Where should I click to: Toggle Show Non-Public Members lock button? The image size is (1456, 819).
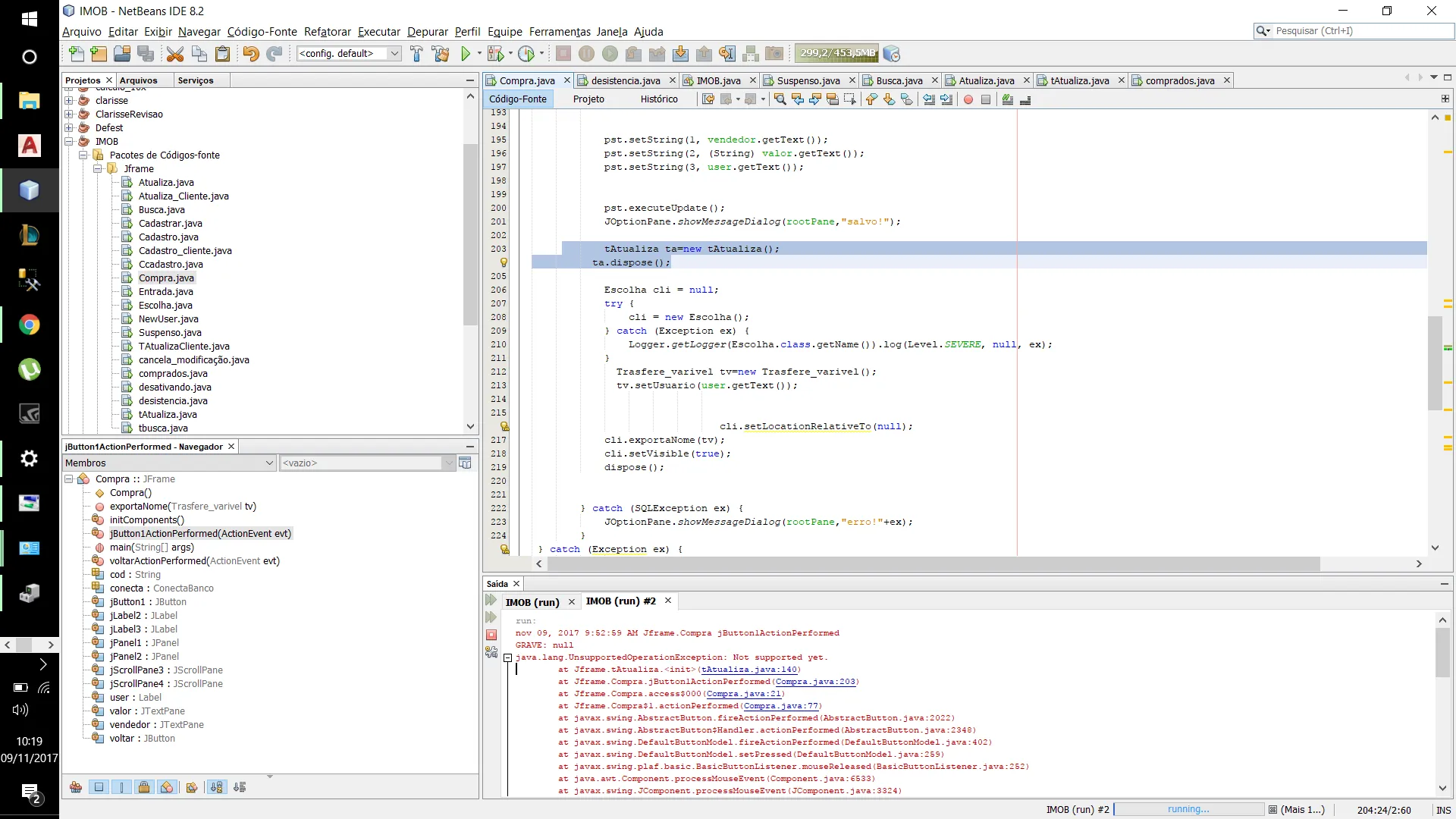[144, 787]
